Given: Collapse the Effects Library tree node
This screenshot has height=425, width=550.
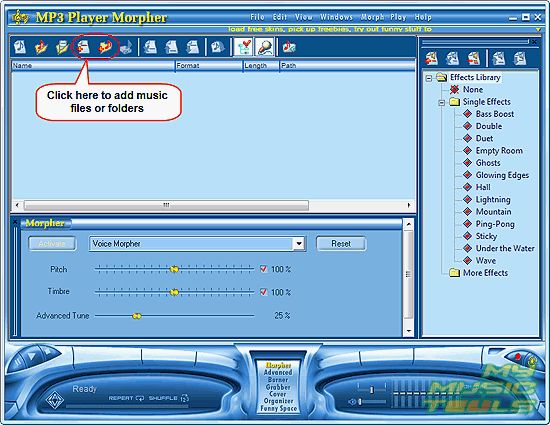Looking at the screenshot, I should pos(428,78).
